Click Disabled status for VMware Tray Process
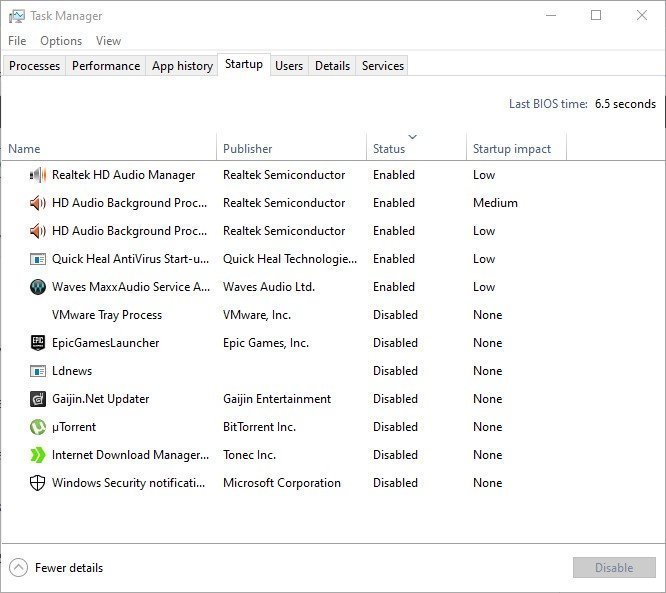Image resolution: width=666 pixels, height=593 pixels. (x=395, y=315)
